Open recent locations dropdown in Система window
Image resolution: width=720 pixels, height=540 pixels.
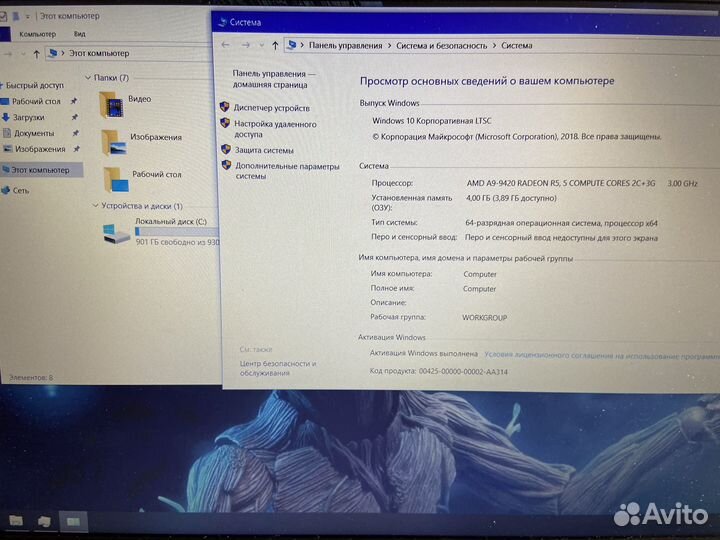[262, 45]
